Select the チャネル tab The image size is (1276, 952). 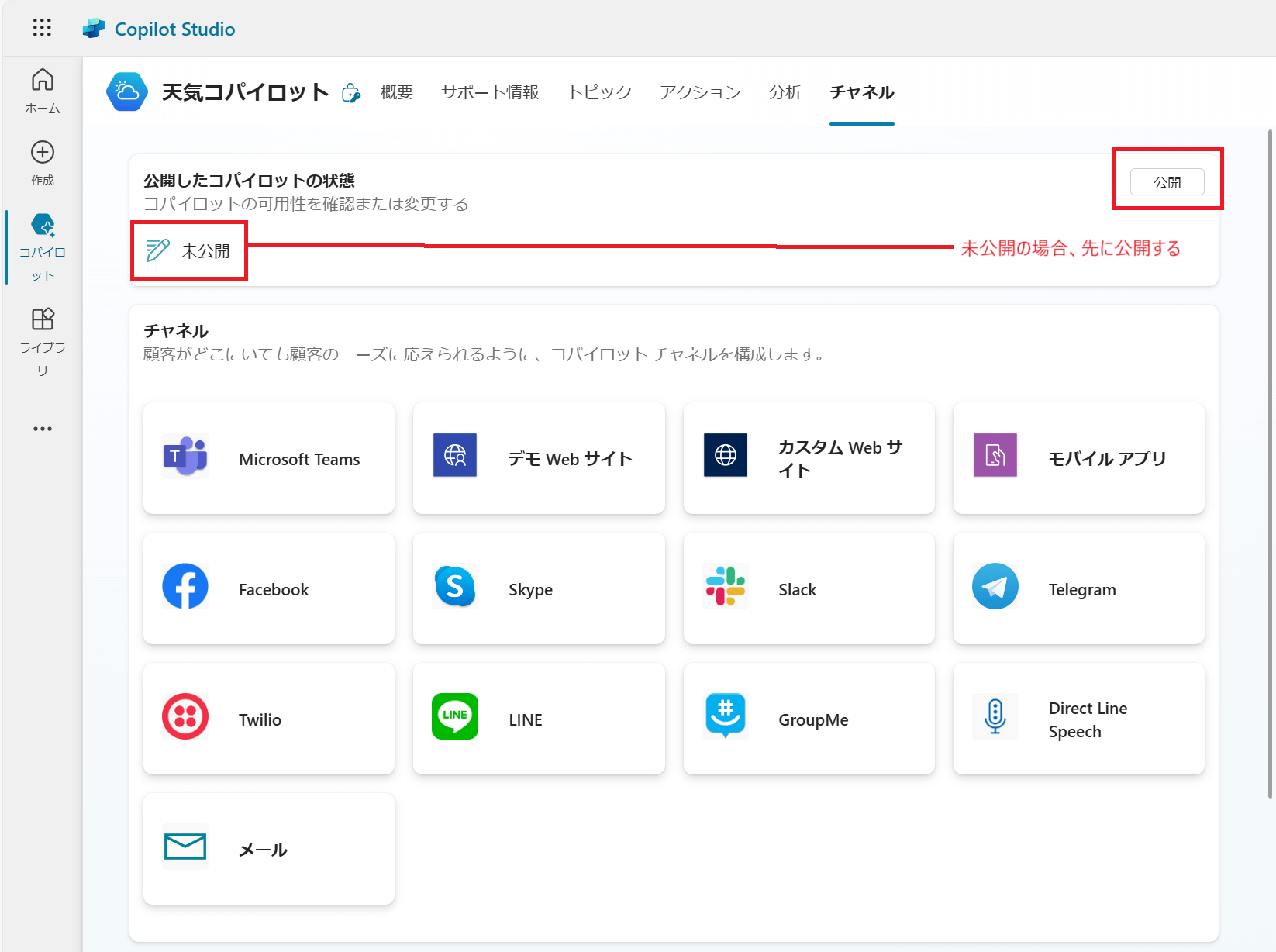862,92
